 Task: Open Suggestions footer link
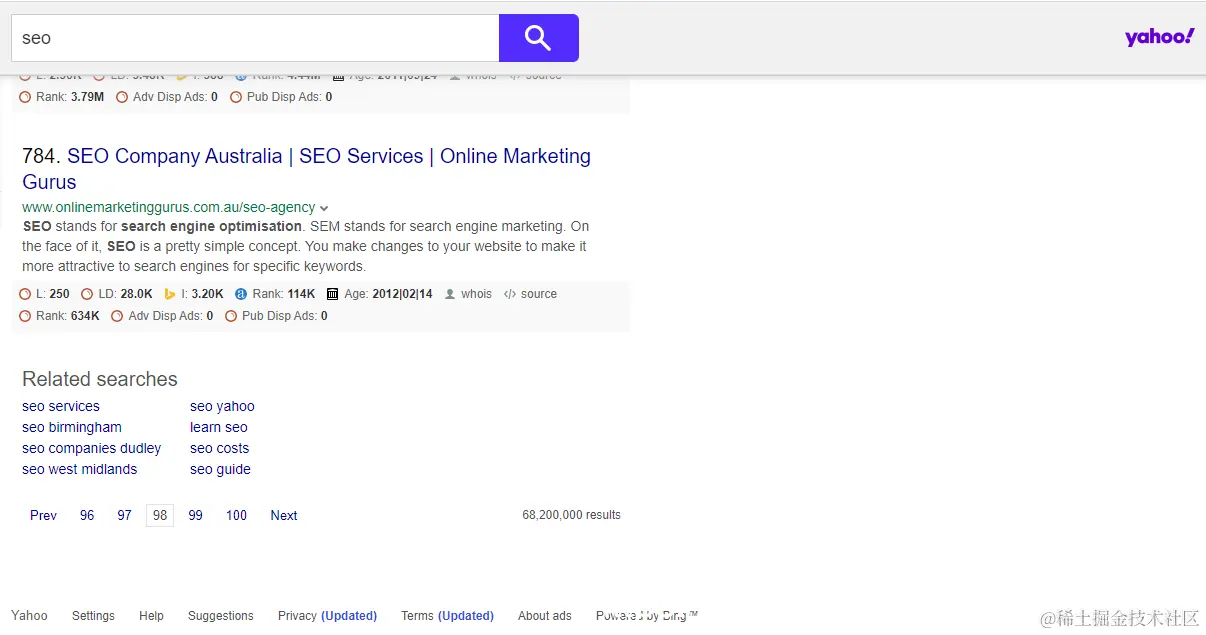[x=221, y=616]
